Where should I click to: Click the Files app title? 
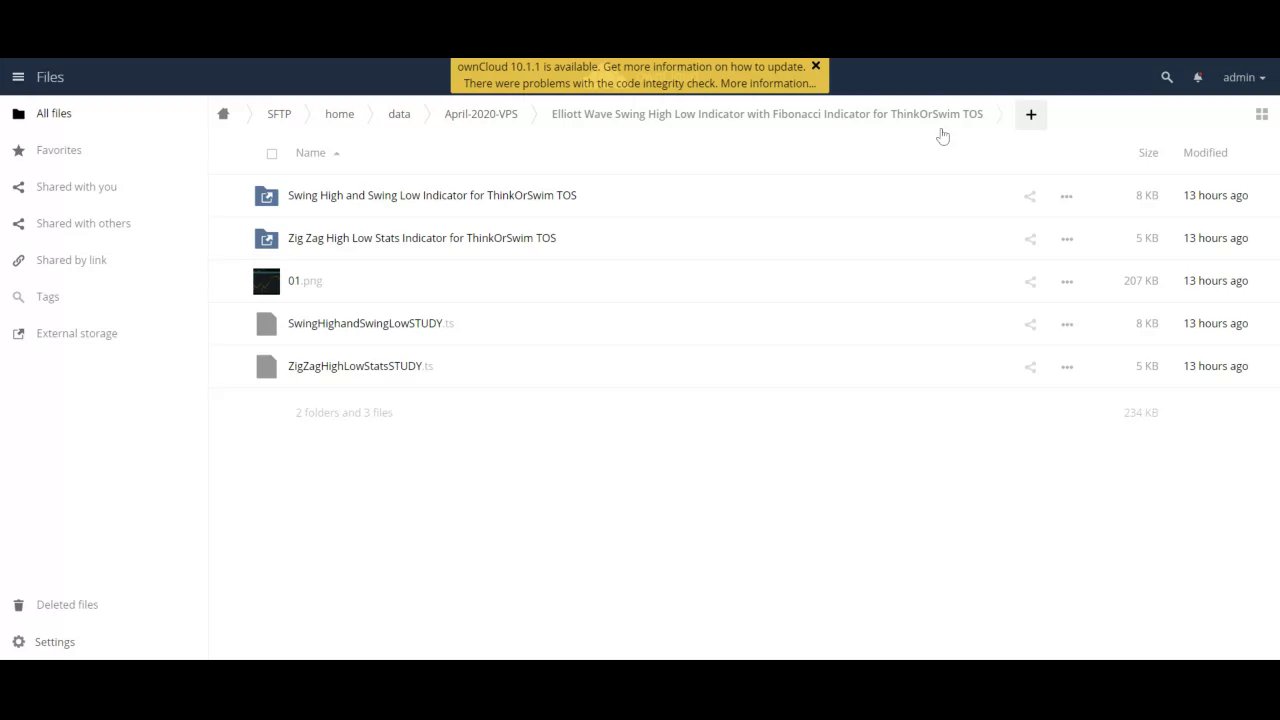(x=50, y=77)
